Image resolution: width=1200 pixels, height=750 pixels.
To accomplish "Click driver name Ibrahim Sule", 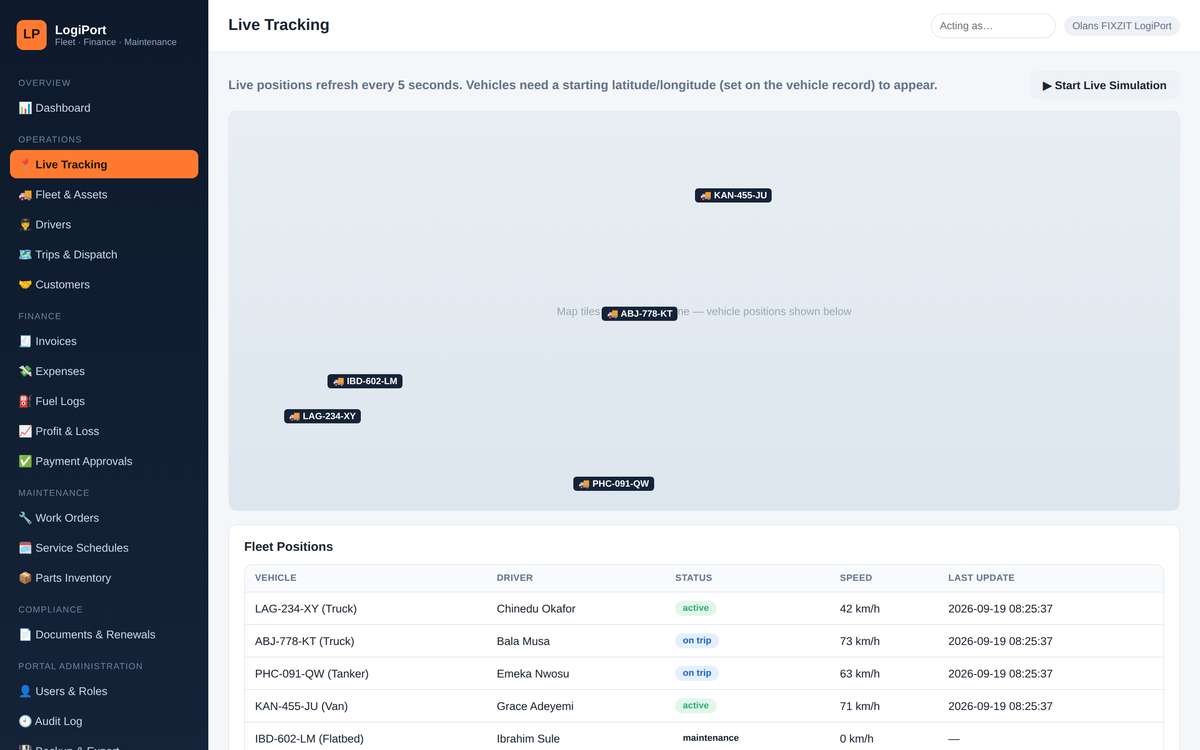I will (x=528, y=739).
